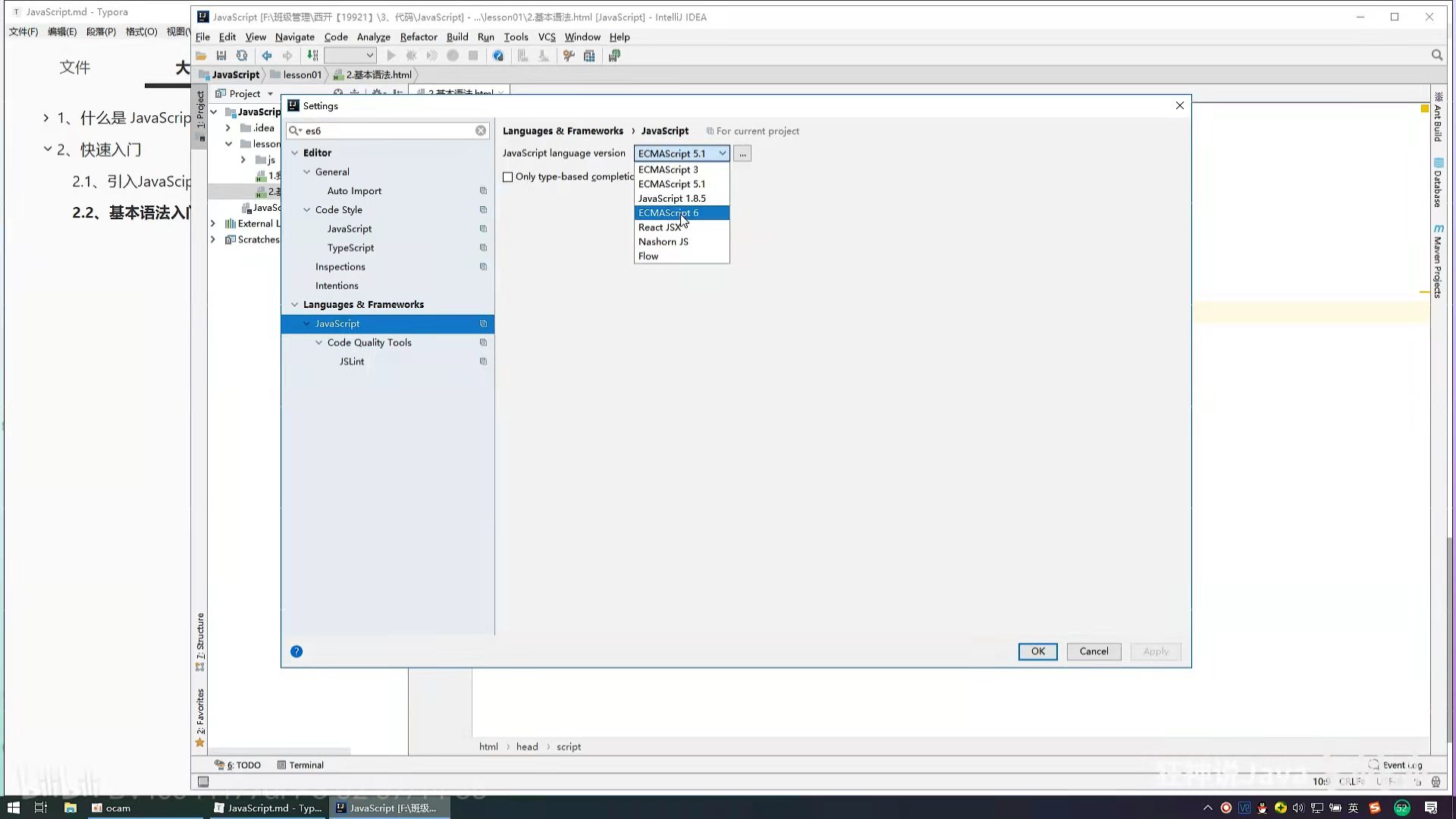Open Project Structure from toolbar icon

click(589, 55)
